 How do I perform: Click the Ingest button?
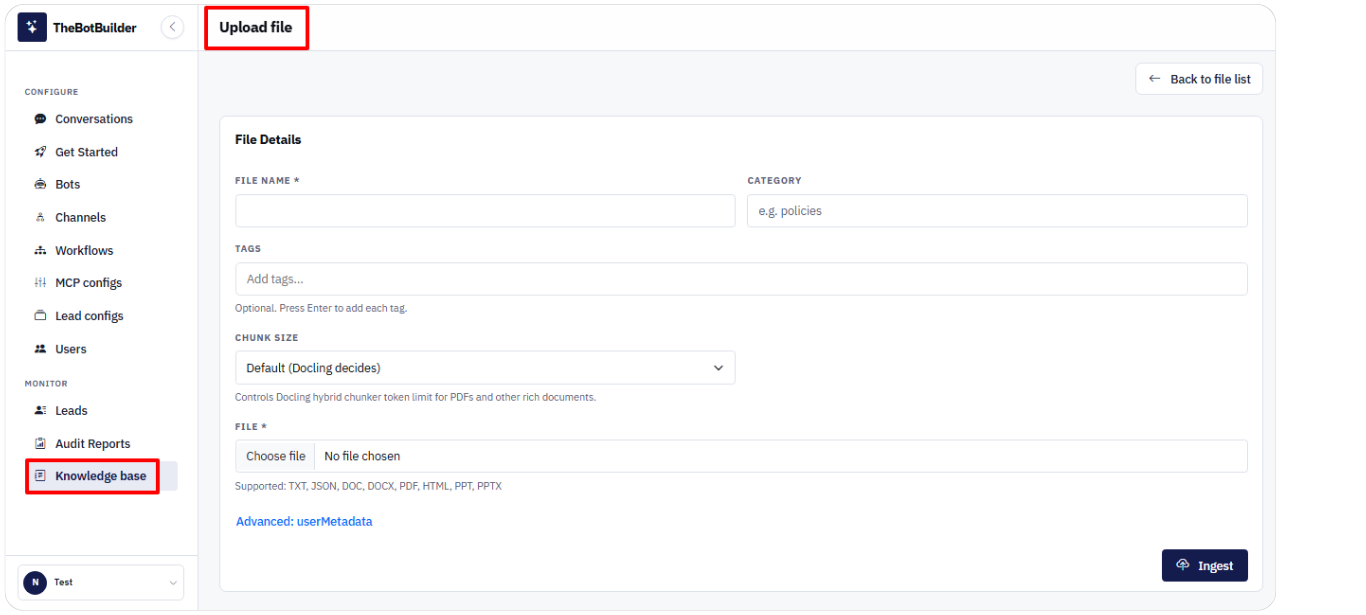coord(1205,565)
